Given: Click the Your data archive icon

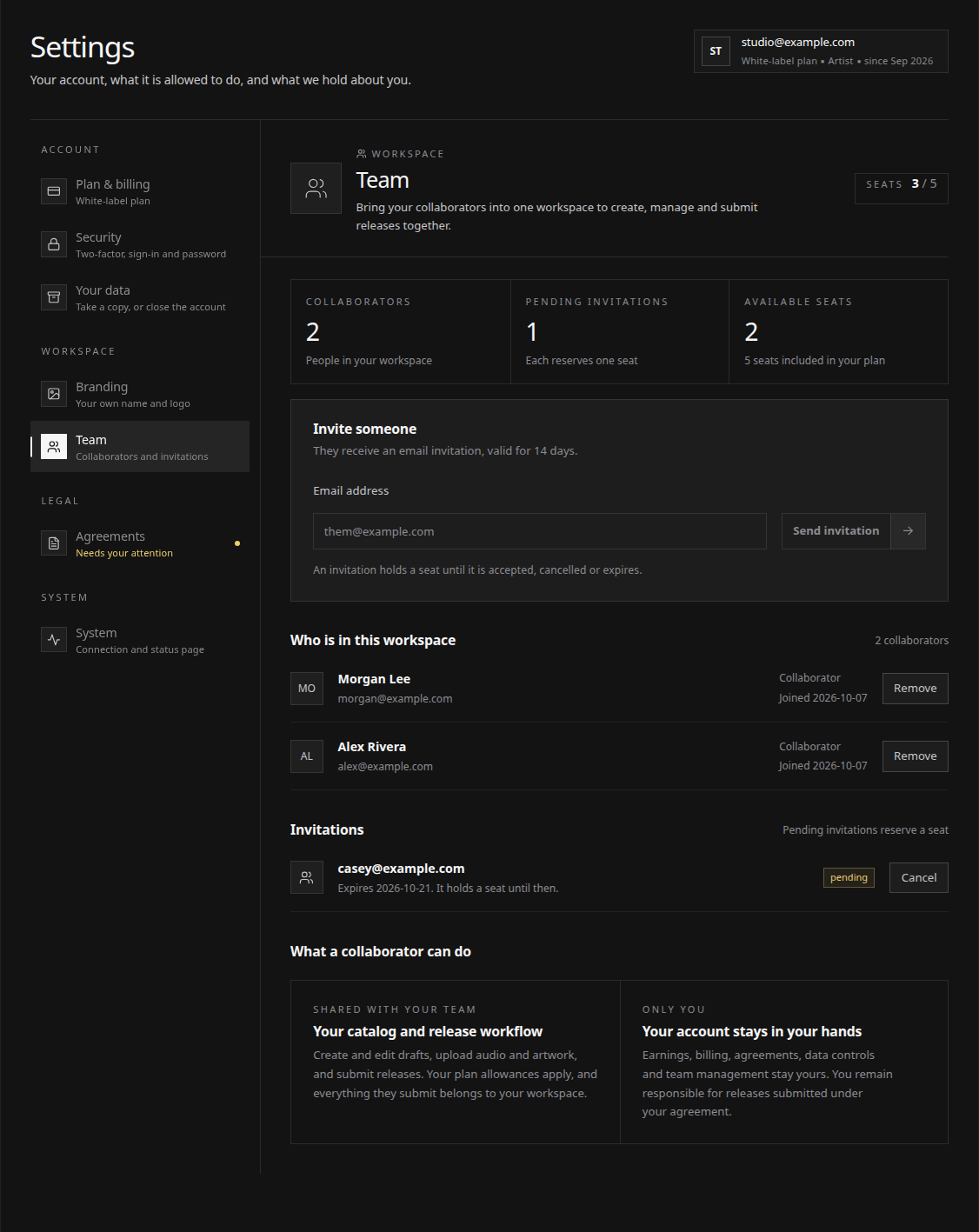Looking at the screenshot, I should tap(54, 297).
